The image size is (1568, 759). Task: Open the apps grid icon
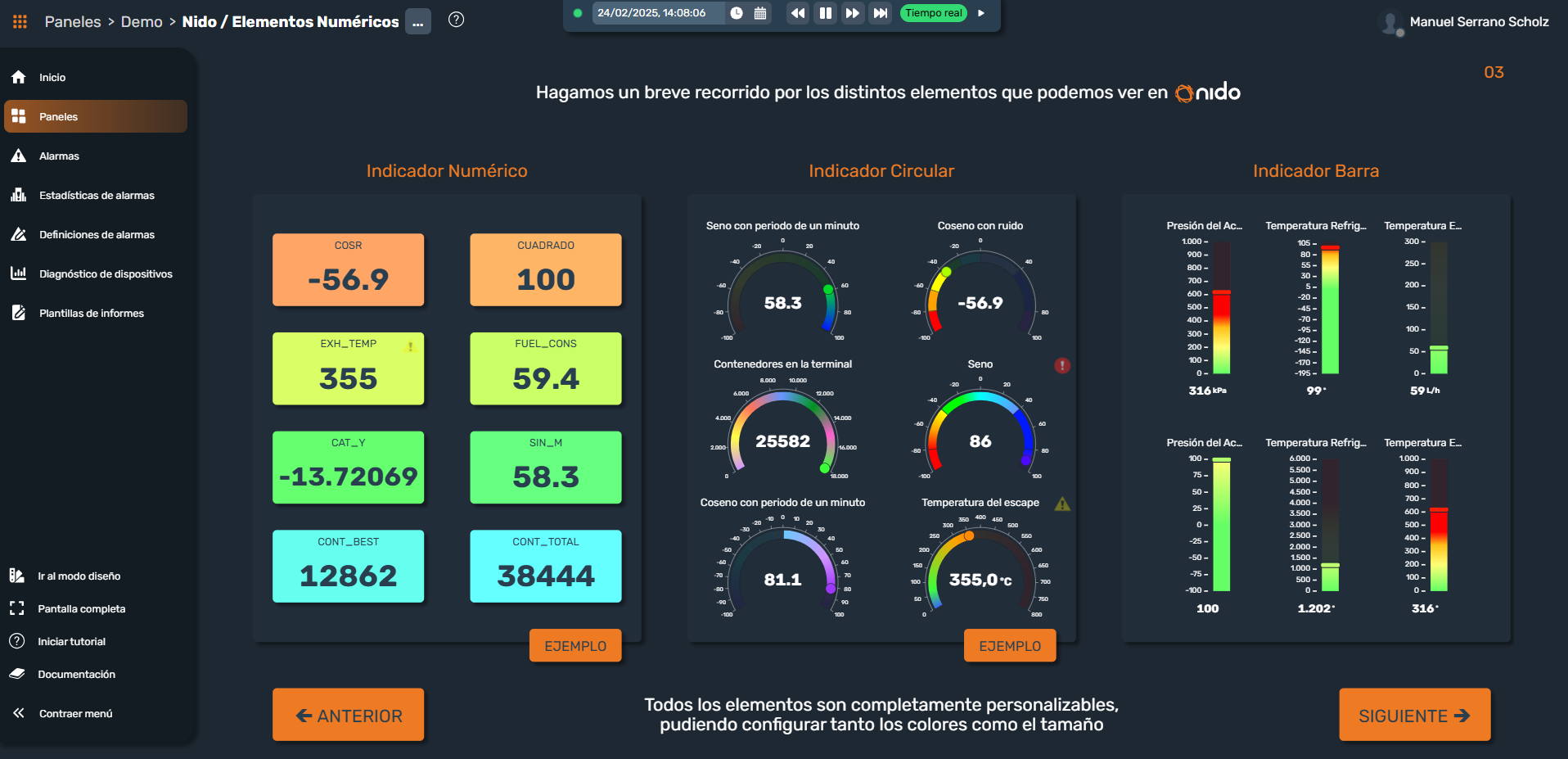point(20,21)
